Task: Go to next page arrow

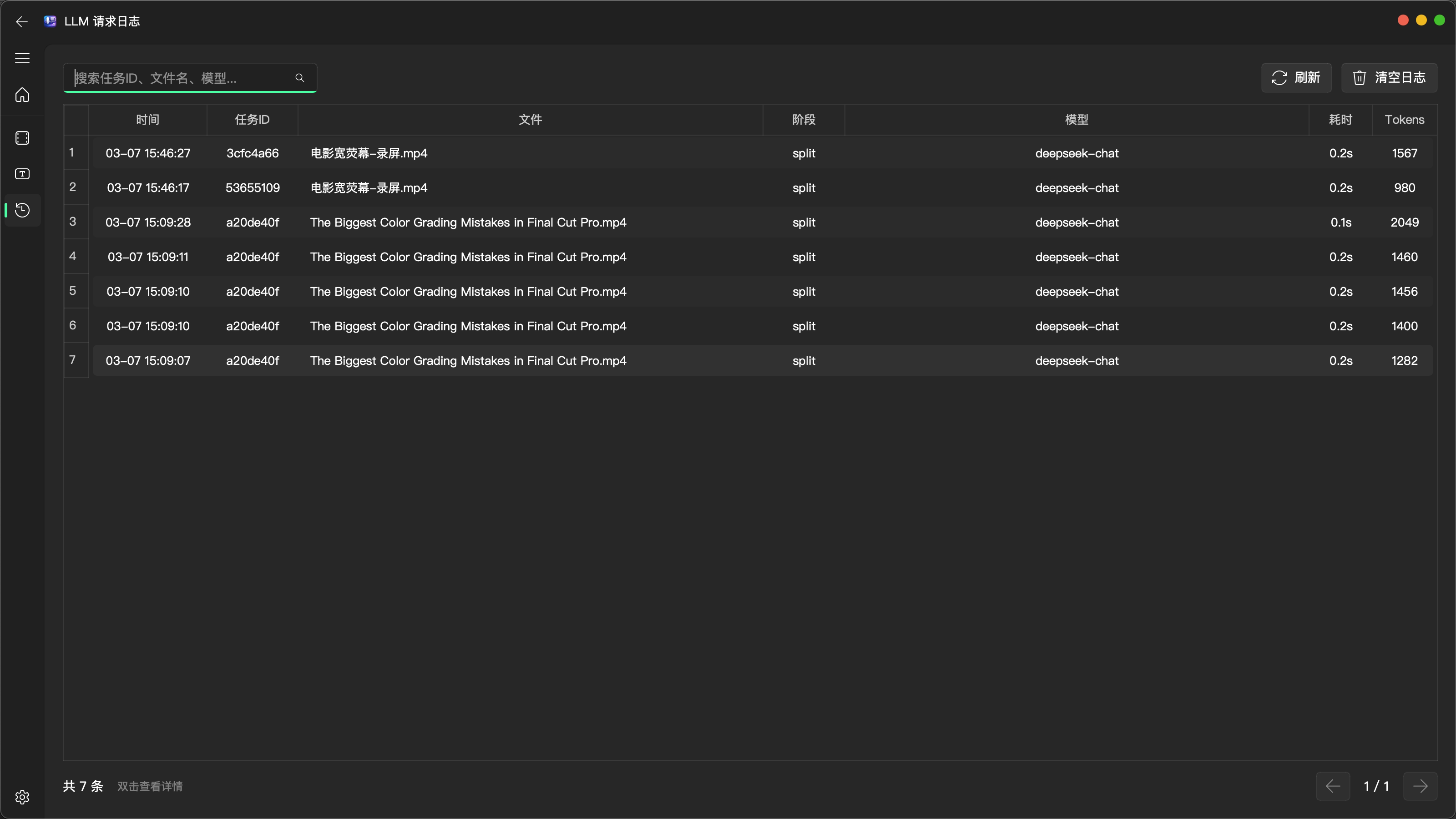Action: [1420, 786]
